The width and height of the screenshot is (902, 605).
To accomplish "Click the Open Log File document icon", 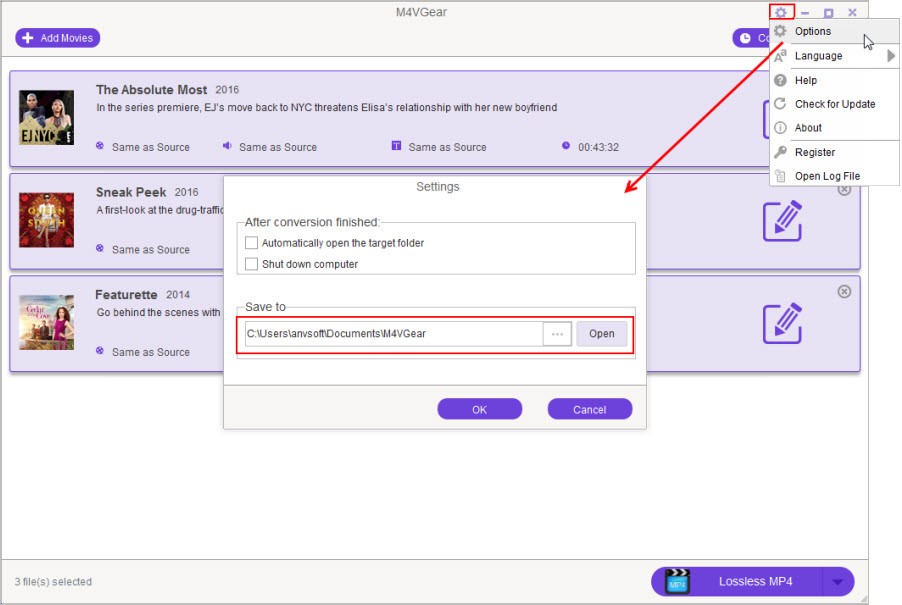I will (x=780, y=176).
